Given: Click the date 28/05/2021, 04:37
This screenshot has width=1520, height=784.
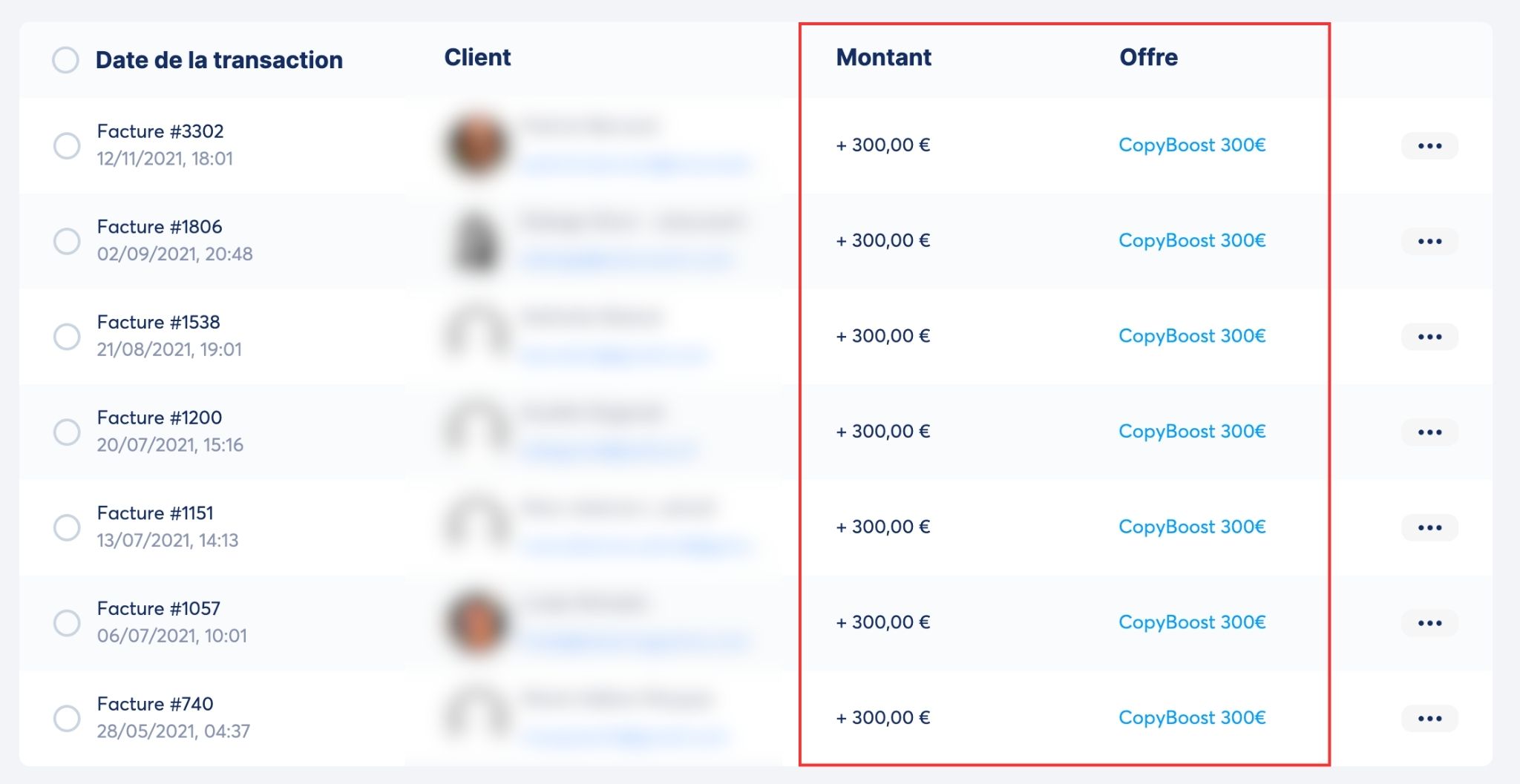Looking at the screenshot, I should click(x=173, y=731).
